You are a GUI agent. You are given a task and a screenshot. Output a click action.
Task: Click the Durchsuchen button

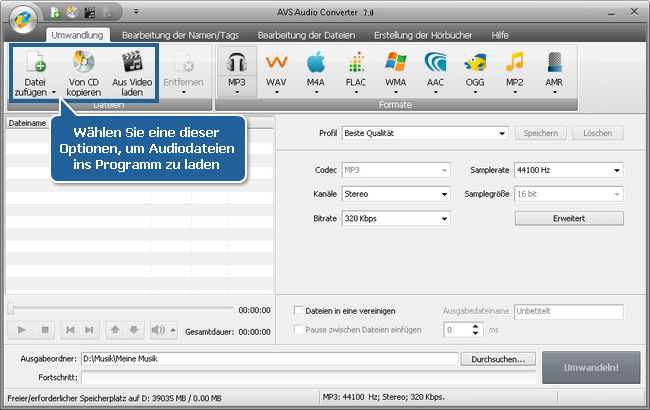(x=499, y=359)
